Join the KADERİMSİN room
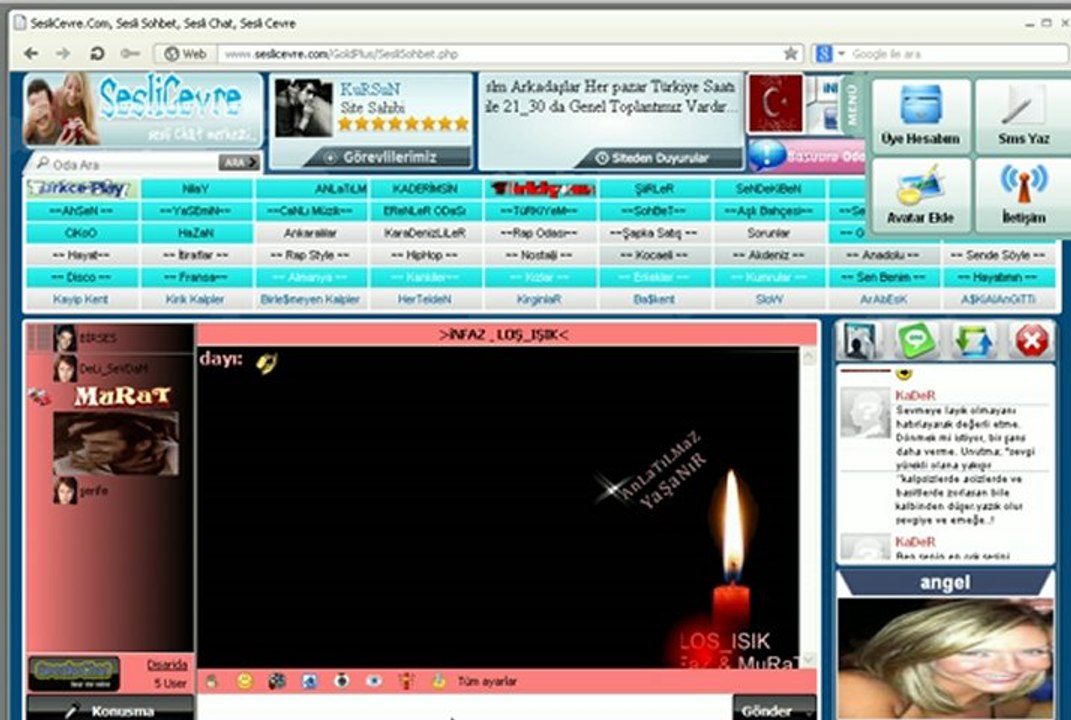Viewport: 1071px width, 720px height. (x=425, y=189)
